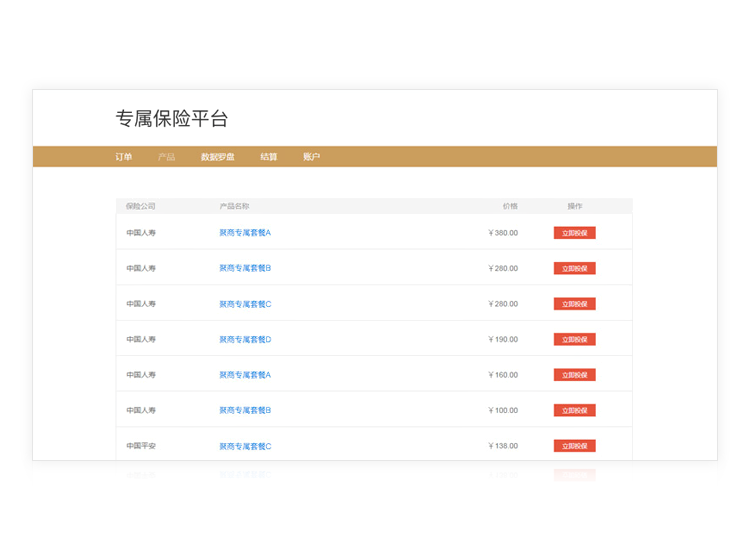Open the 聚商专属套餐D product link
The height and width of the screenshot is (550, 750).
(x=245, y=340)
